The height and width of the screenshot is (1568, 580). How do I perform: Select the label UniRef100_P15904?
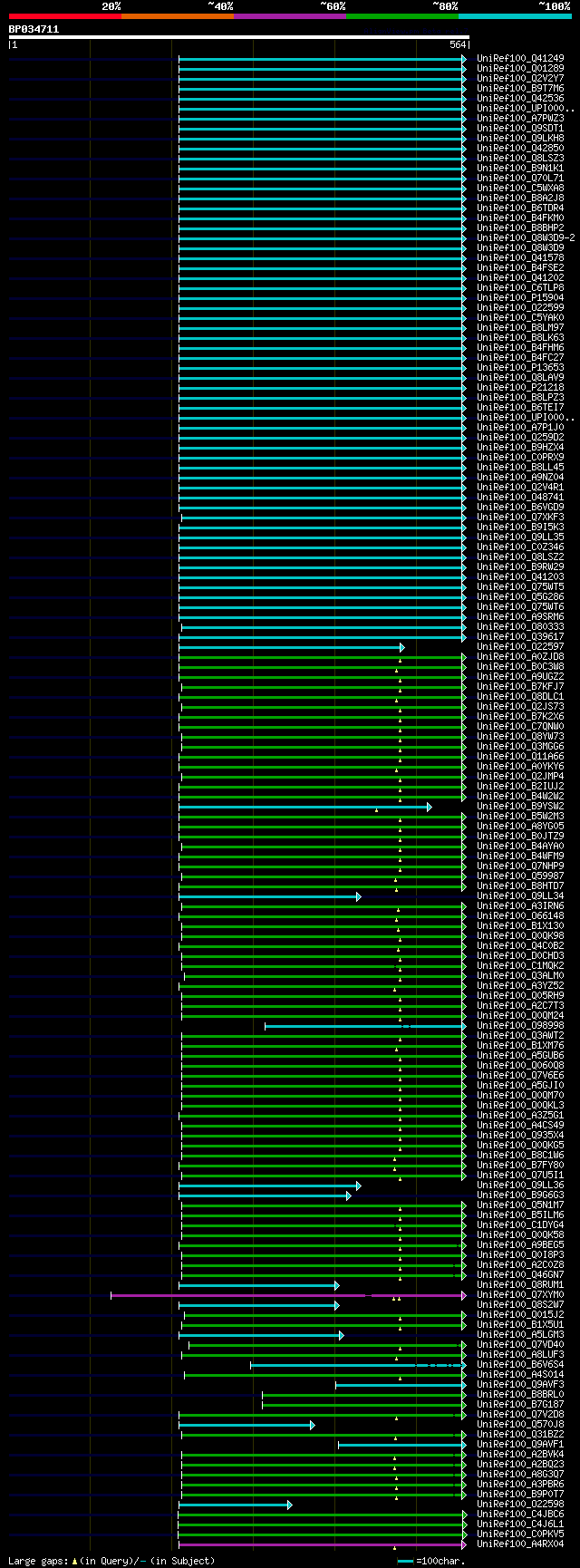(520, 297)
